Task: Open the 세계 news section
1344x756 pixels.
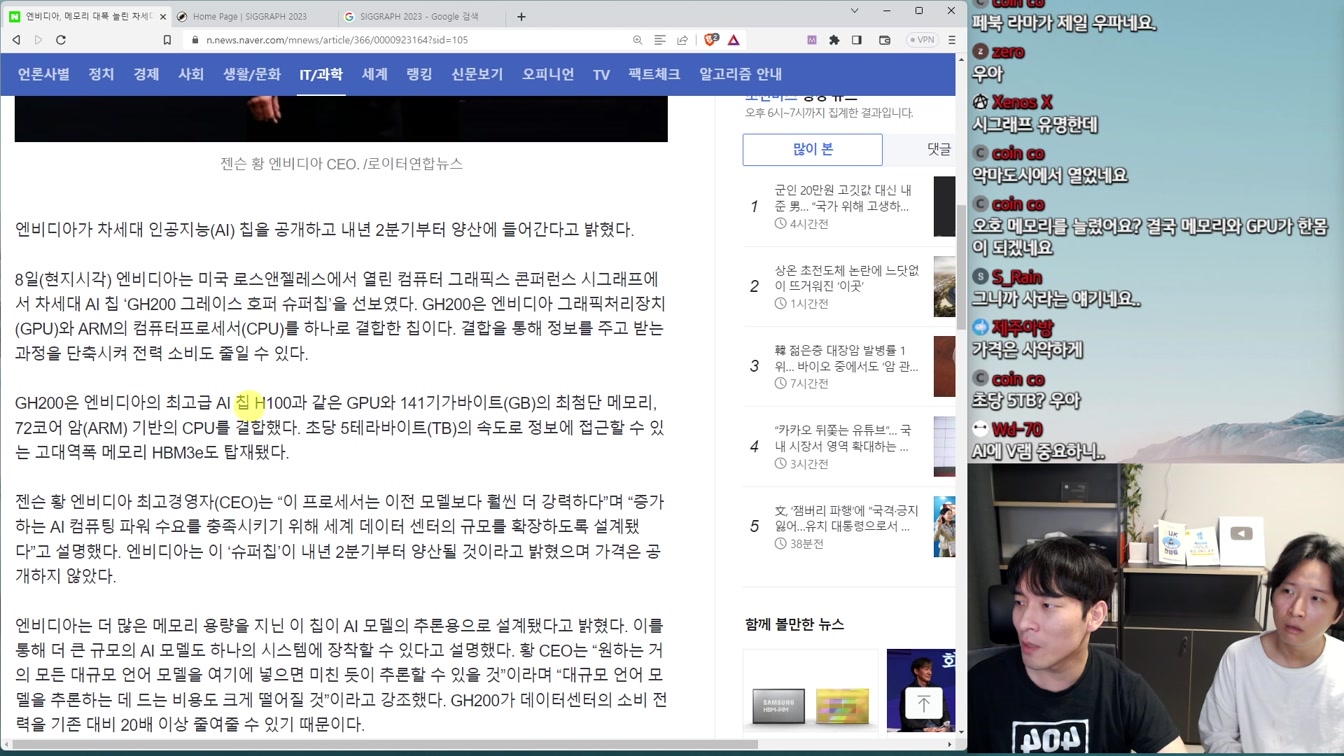Action: point(374,74)
